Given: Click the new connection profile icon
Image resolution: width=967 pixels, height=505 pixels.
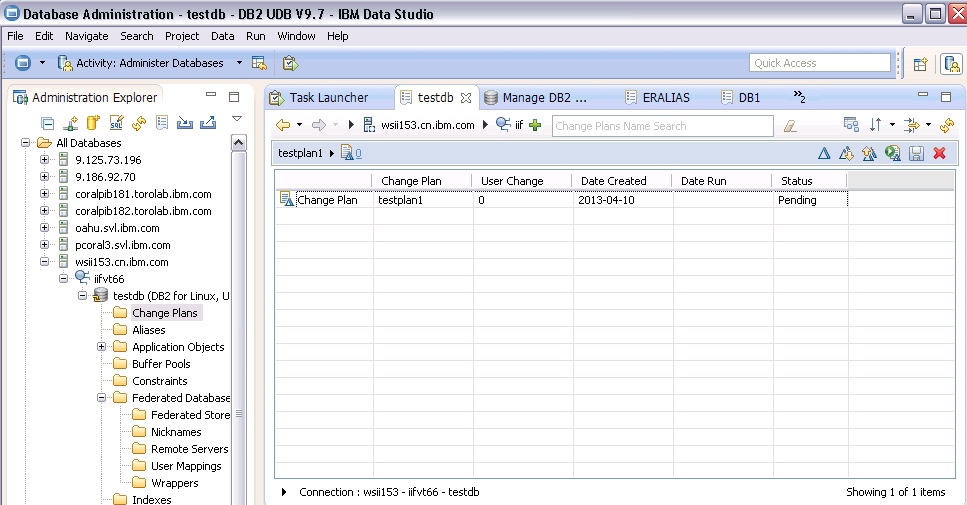Looking at the screenshot, I should point(71,123).
